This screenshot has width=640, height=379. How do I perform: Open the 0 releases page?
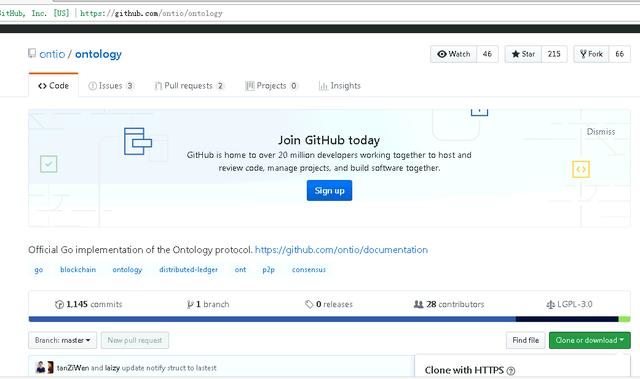pos(329,304)
